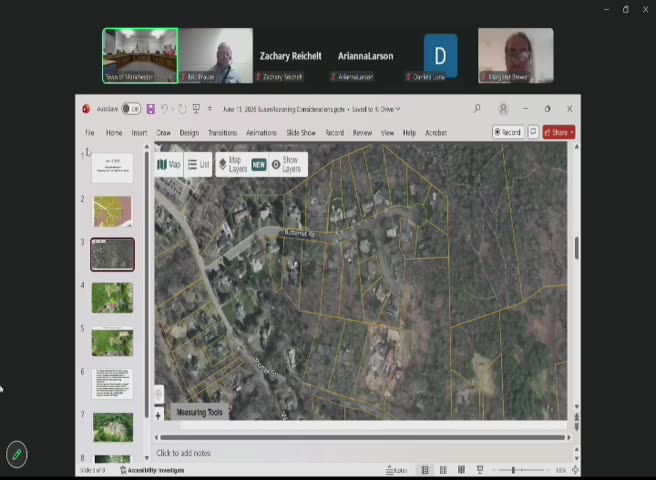Open the Insert tab
The image size is (656, 480).
(x=139, y=133)
